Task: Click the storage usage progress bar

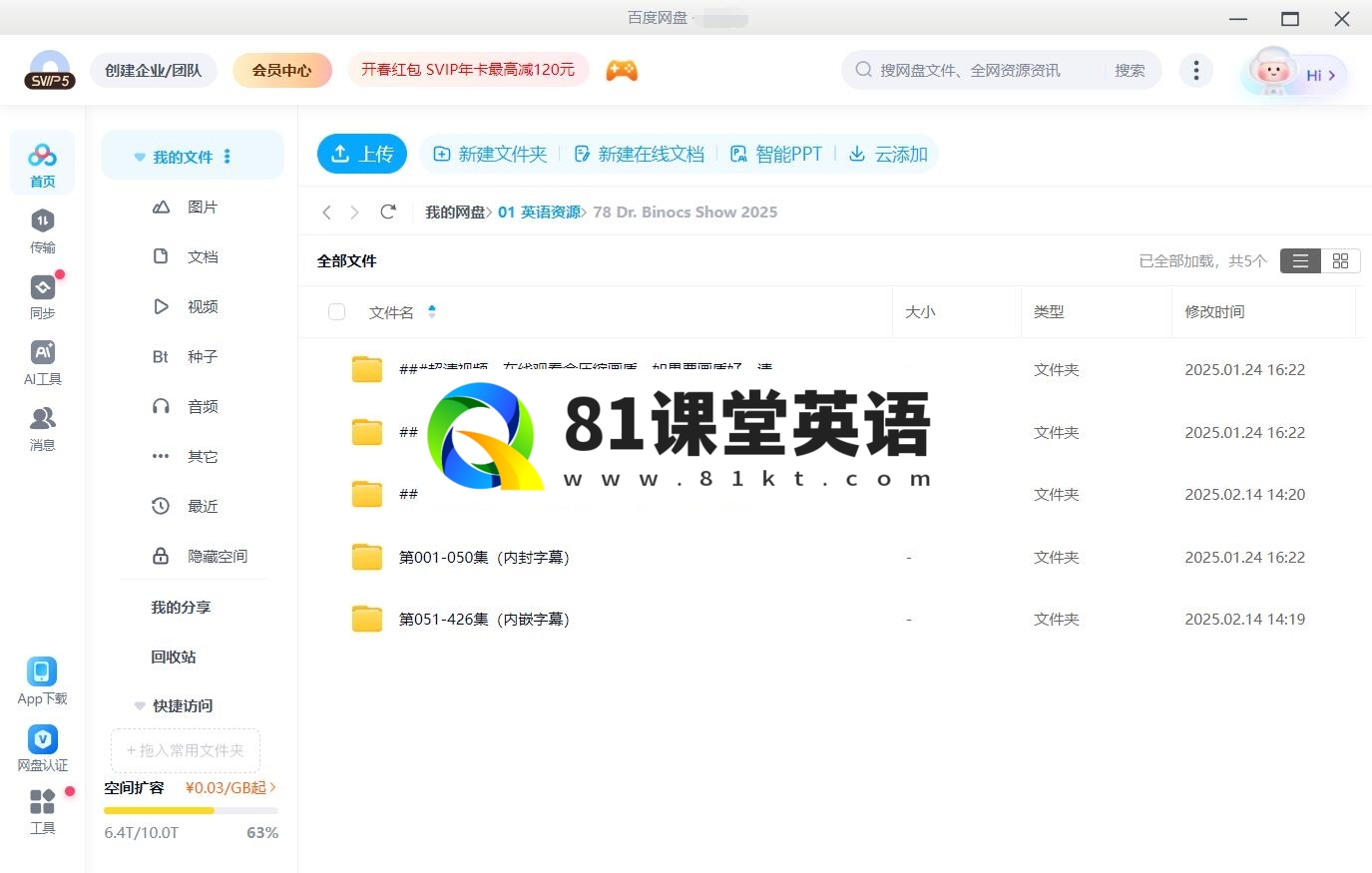Action: tap(191, 810)
